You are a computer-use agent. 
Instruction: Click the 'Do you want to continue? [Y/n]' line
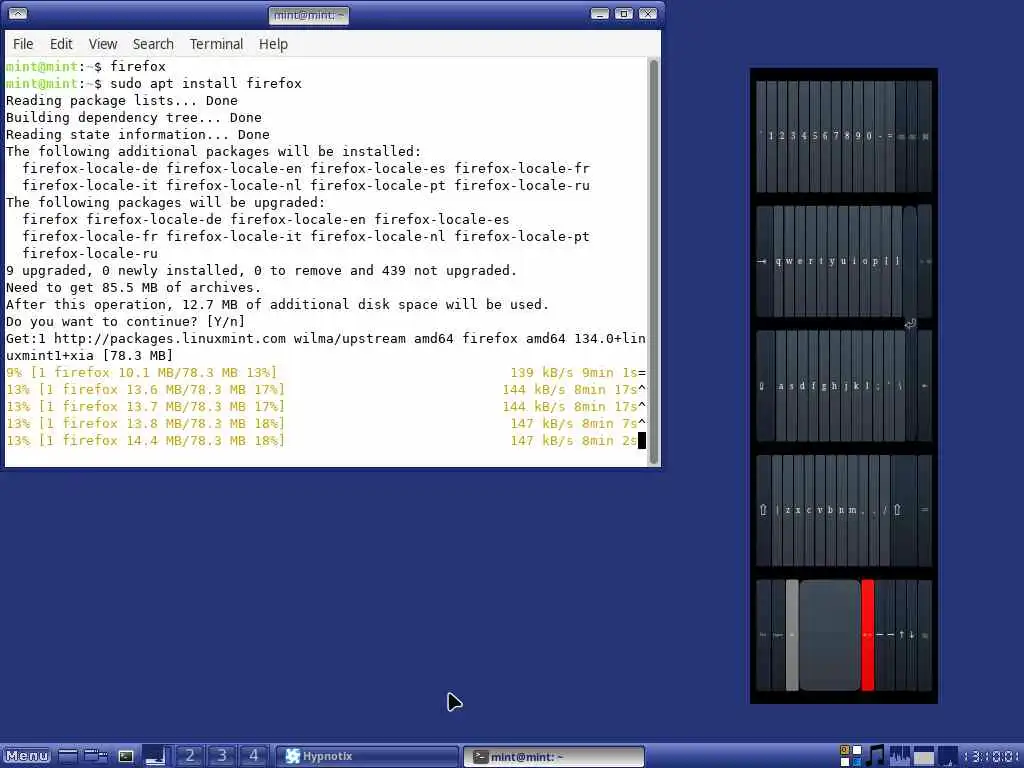pyautogui.click(x=125, y=321)
